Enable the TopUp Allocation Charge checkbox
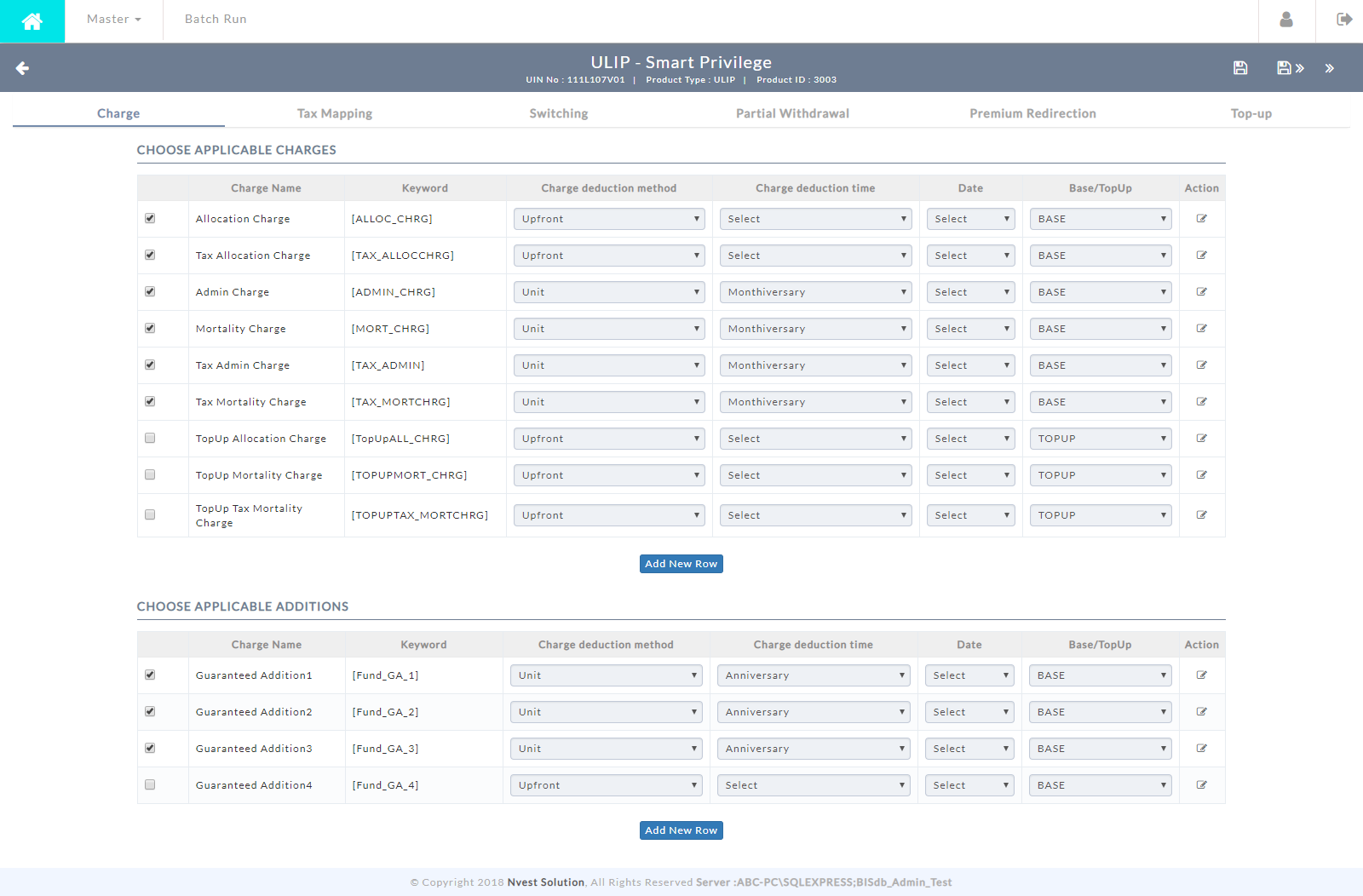This screenshot has width=1363, height=896. click(150, 439)
